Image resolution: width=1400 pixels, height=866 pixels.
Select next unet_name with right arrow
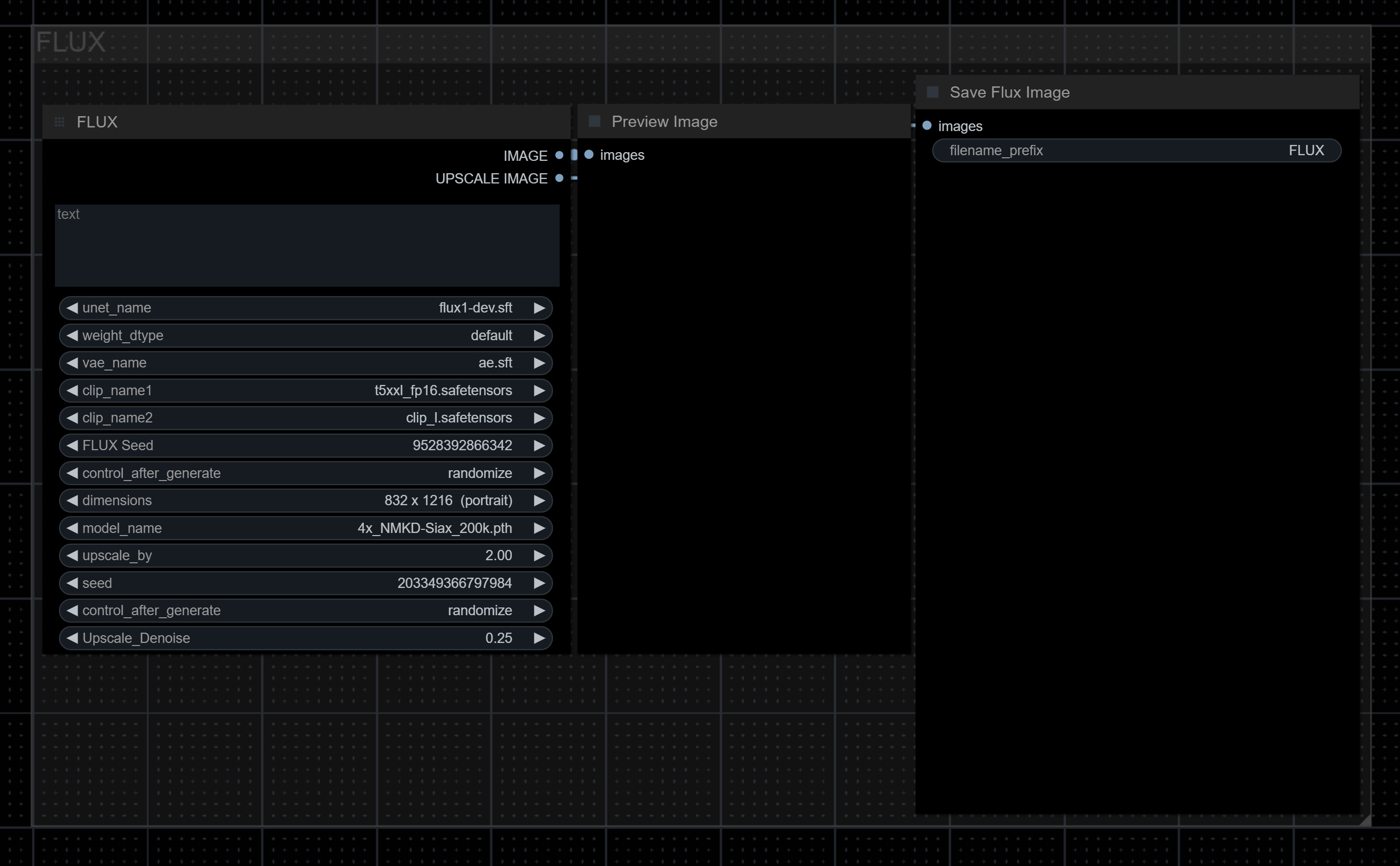[539, 308]
